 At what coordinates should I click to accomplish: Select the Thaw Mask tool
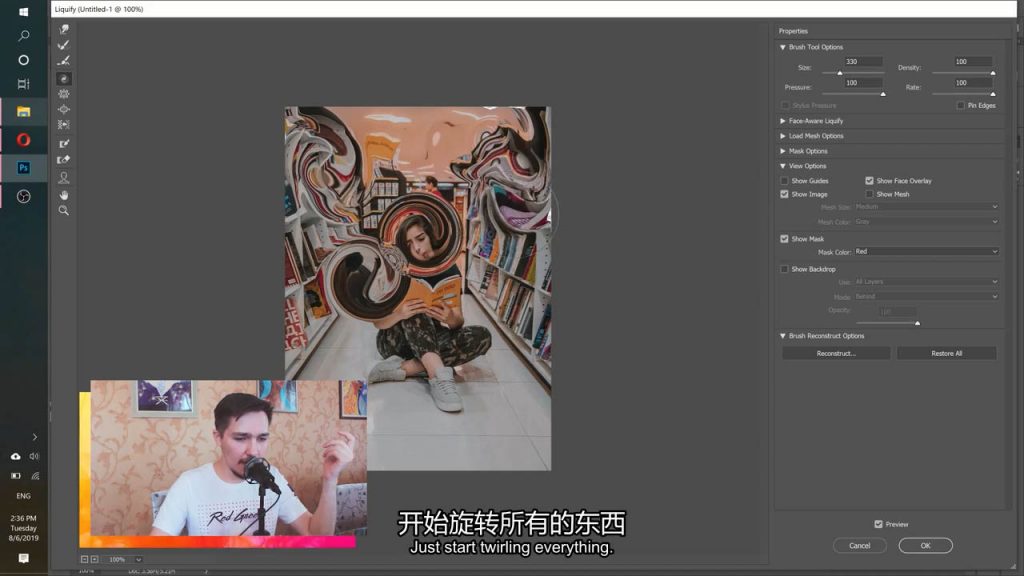[x=63, y=159]
